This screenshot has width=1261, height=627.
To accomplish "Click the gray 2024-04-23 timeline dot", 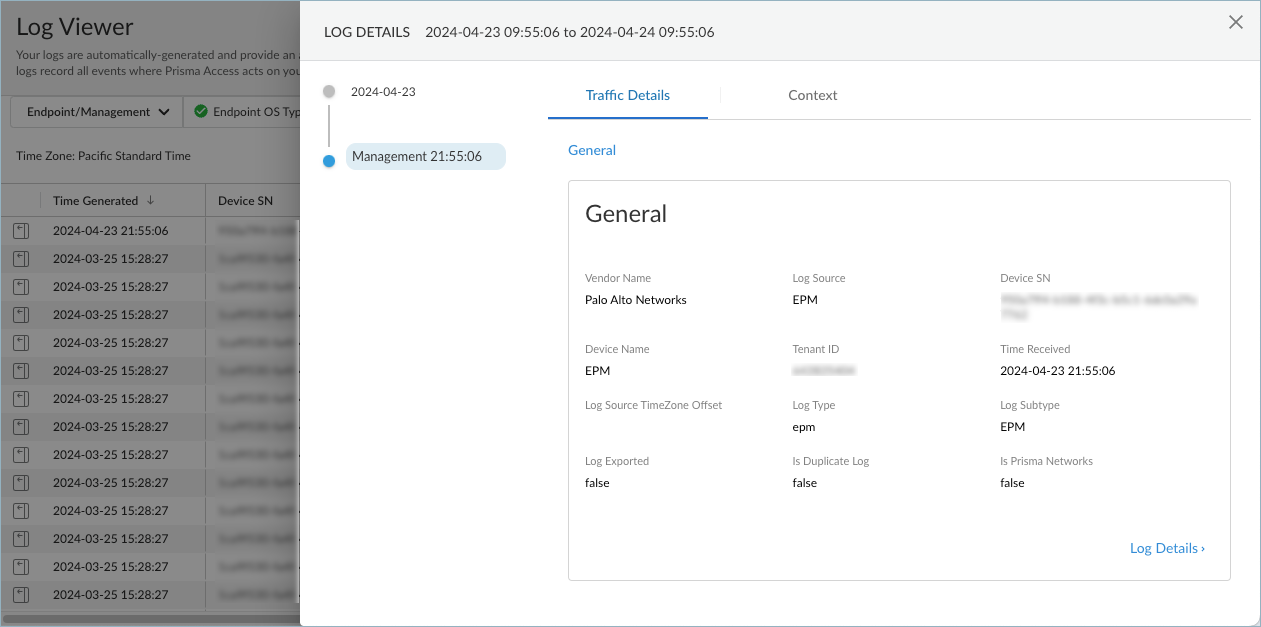I will coord(329,92).
